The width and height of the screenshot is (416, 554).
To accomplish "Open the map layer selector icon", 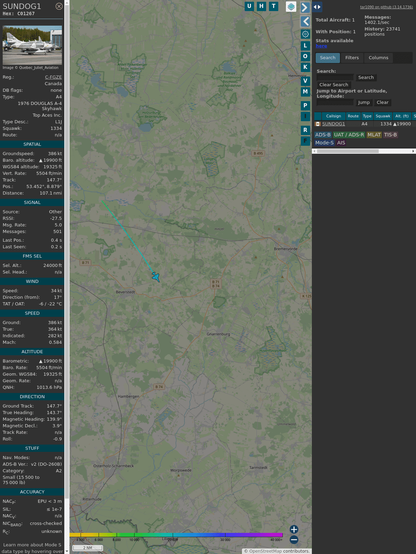I will pyautogui.click(x=291, y=6).
